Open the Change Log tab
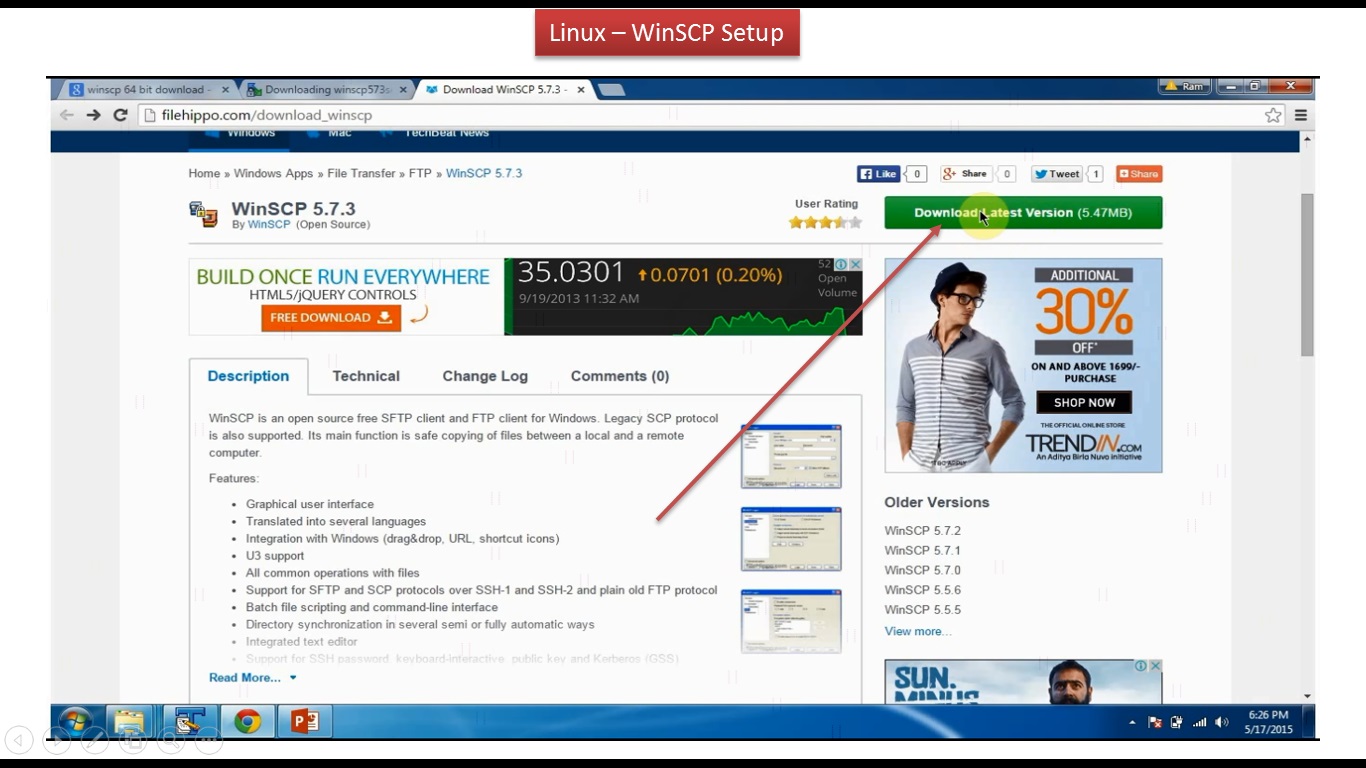 pos(485,376)
